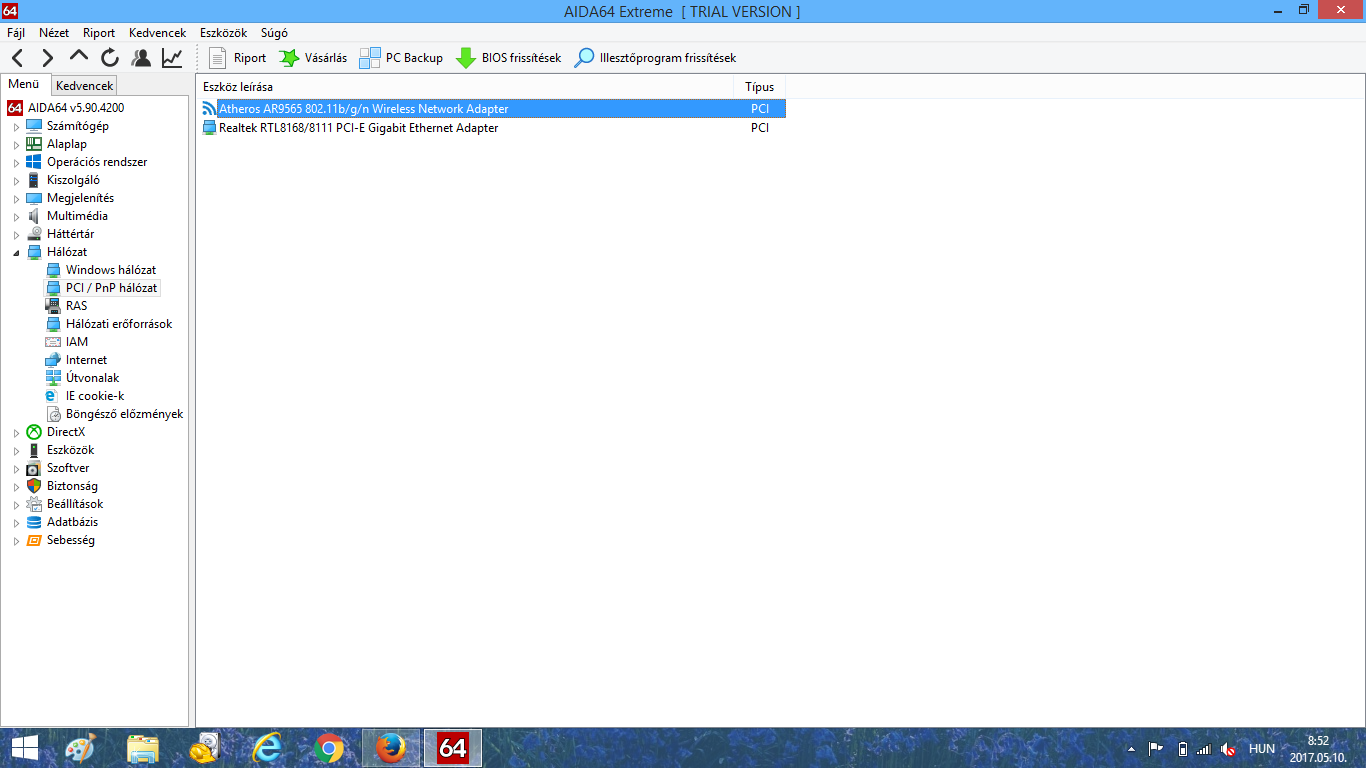
Task: Open the user silhouette toolbar icon
Action: 141,58
